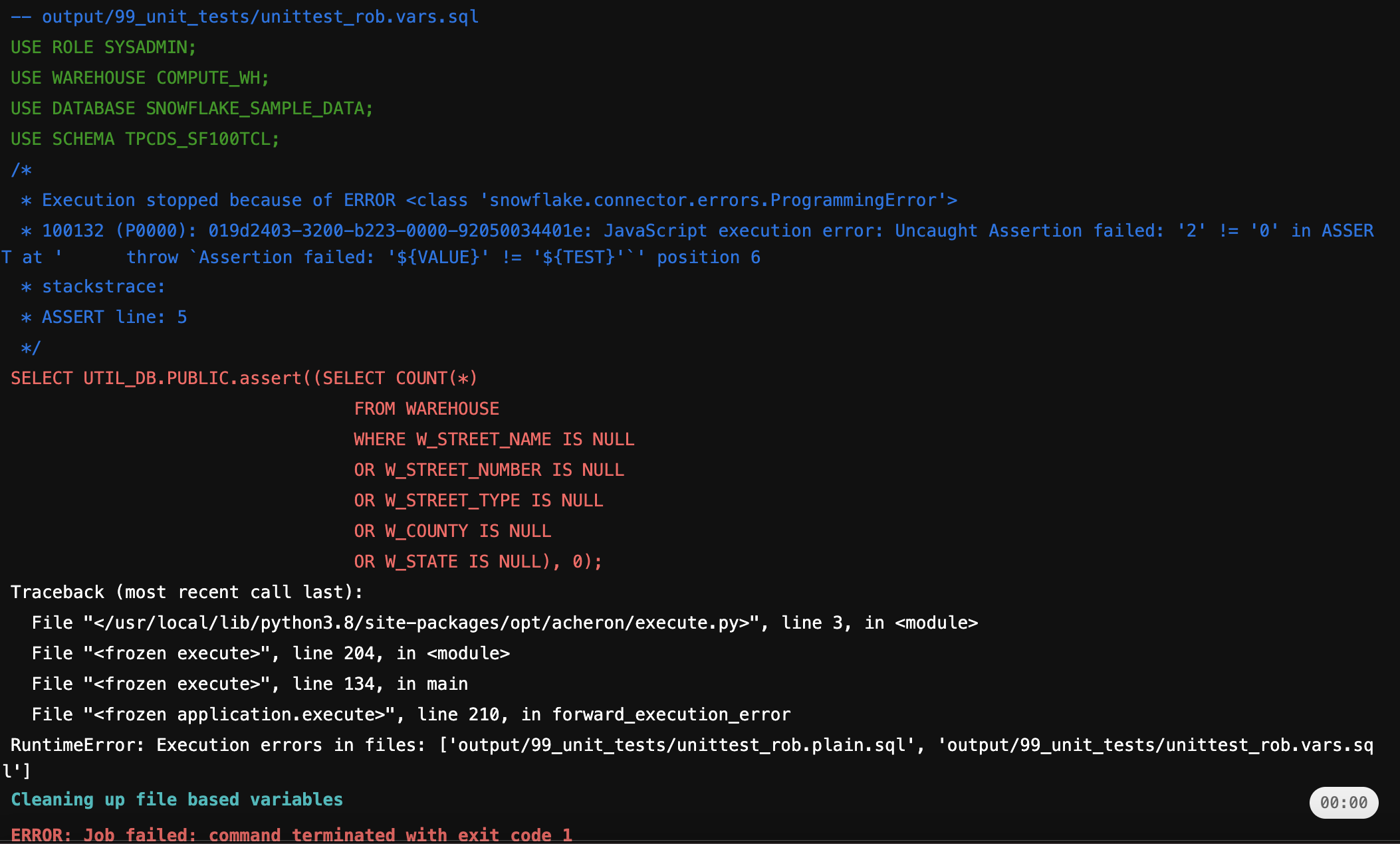
Task: Expand the Traceback most recent call
Action: click(183, 593)
